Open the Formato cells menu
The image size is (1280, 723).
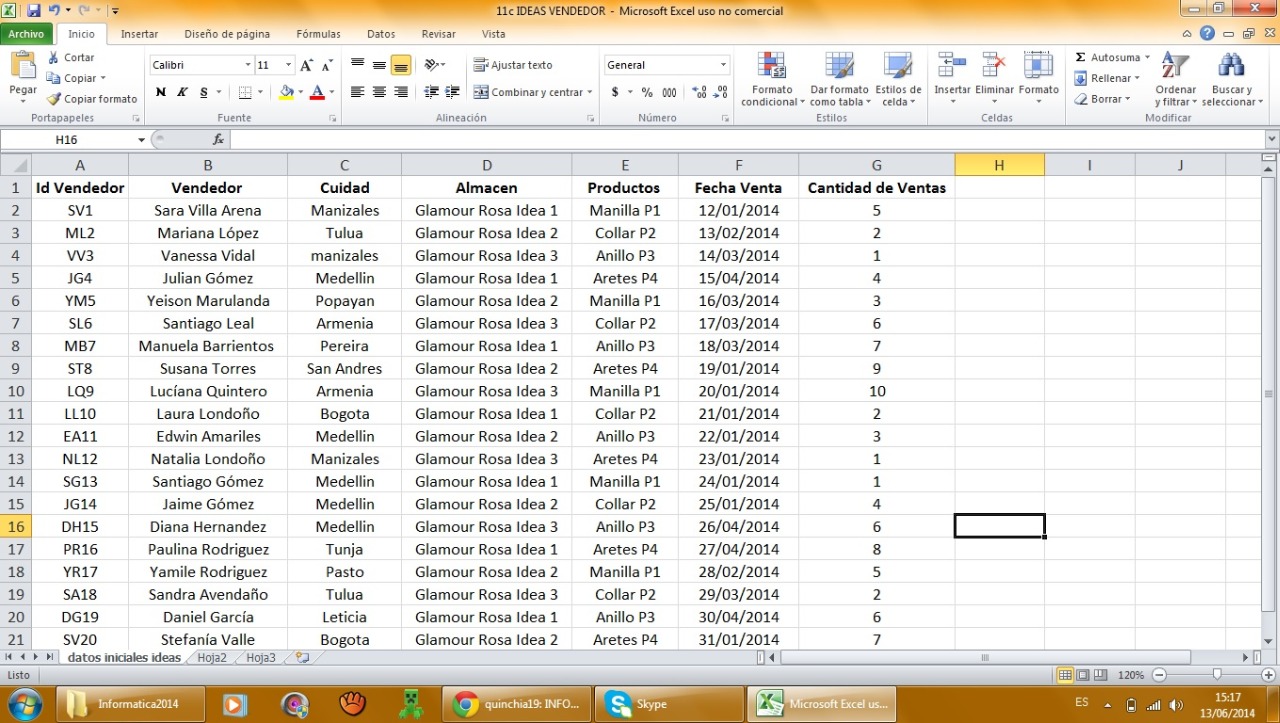pos(1039,78)
